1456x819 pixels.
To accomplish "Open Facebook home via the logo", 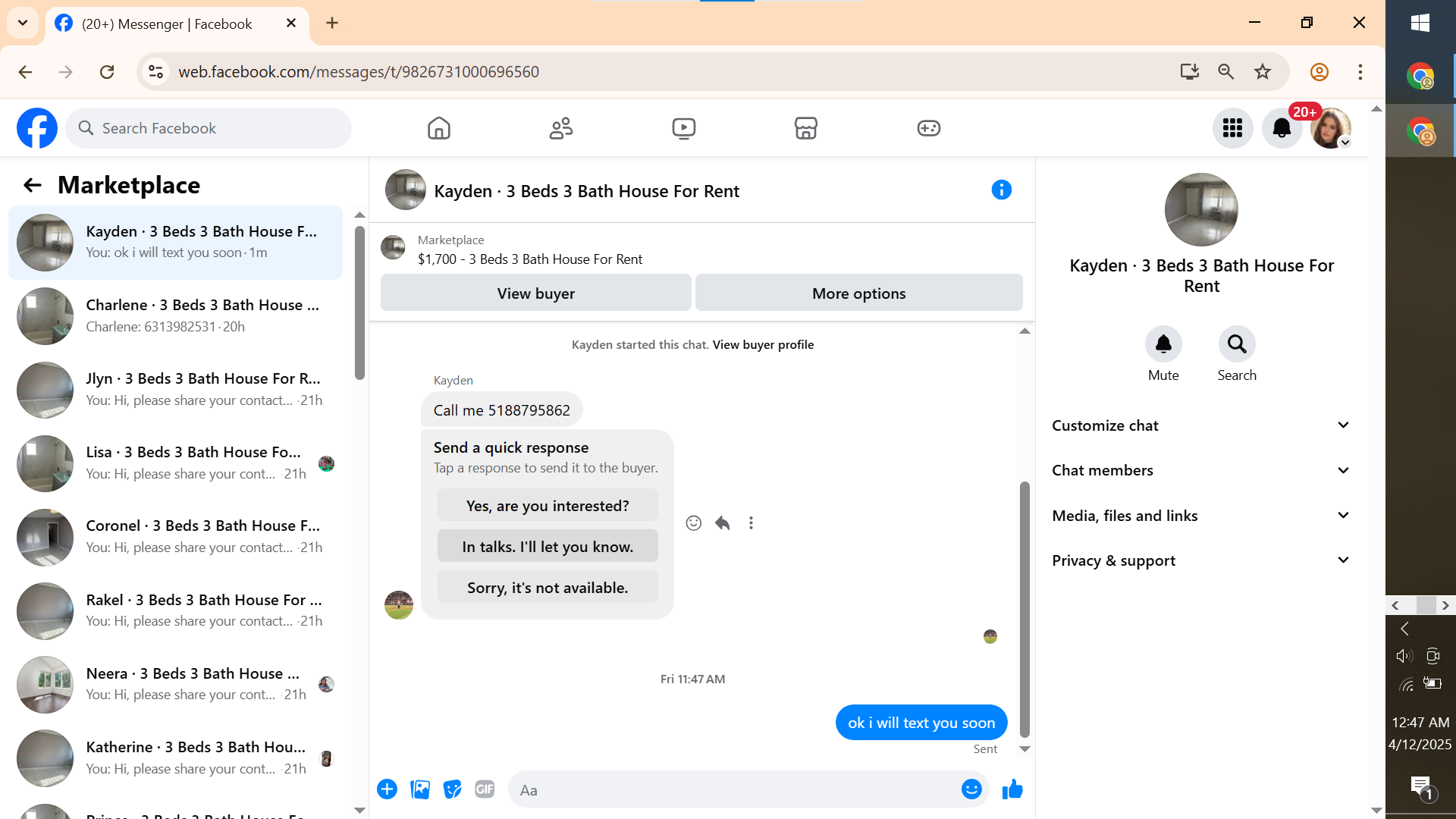I will (37, 128).
